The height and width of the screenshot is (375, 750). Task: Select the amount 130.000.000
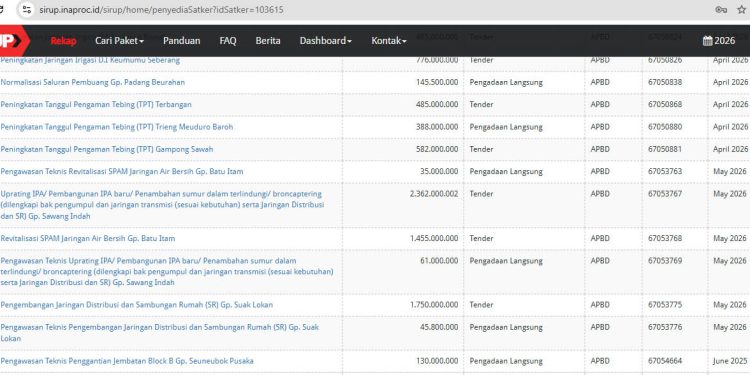click(437, 361)
